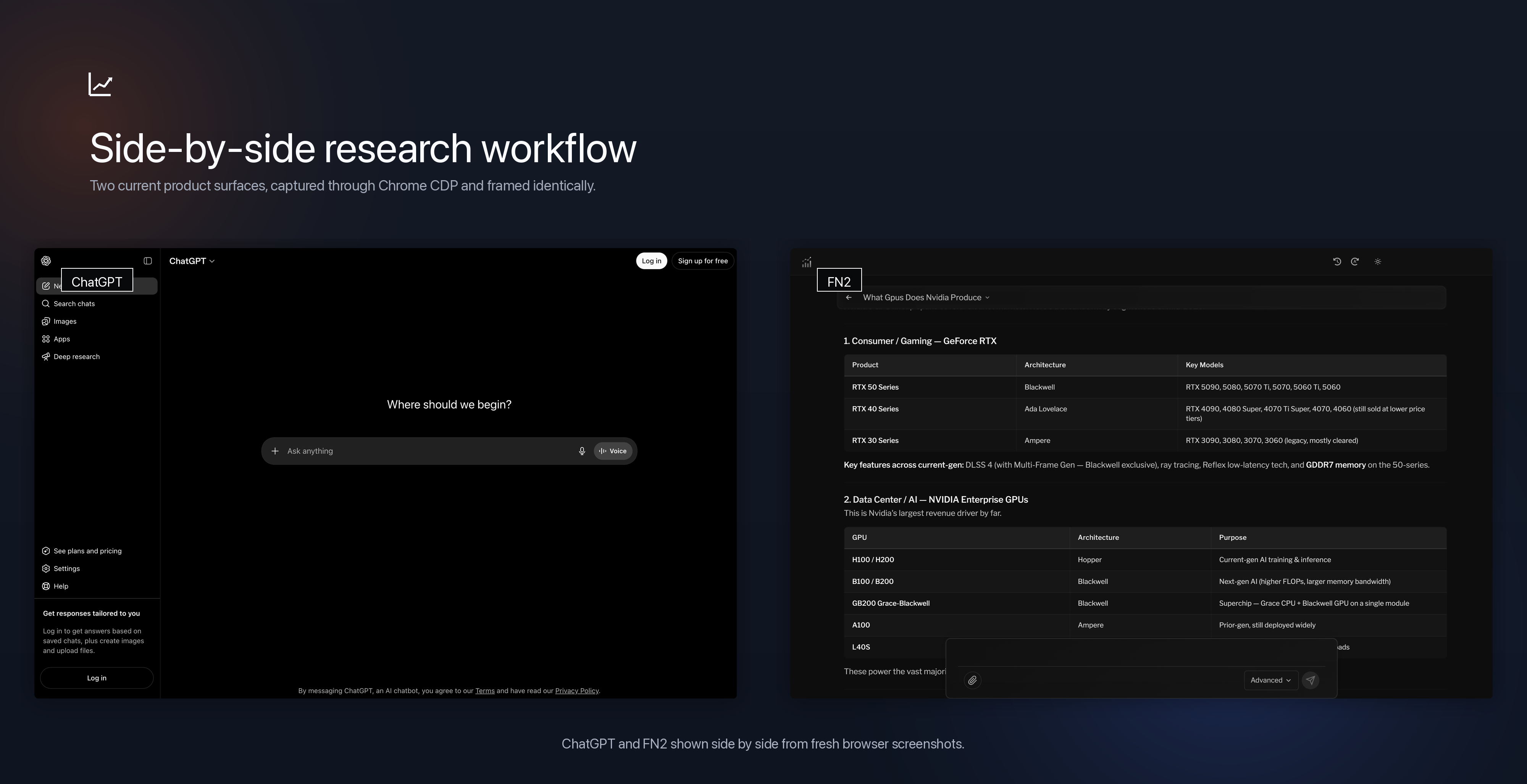This screenshot has height=784, width=1527.
Task: Open See plans and pricing
Action: tap(97, 551)
